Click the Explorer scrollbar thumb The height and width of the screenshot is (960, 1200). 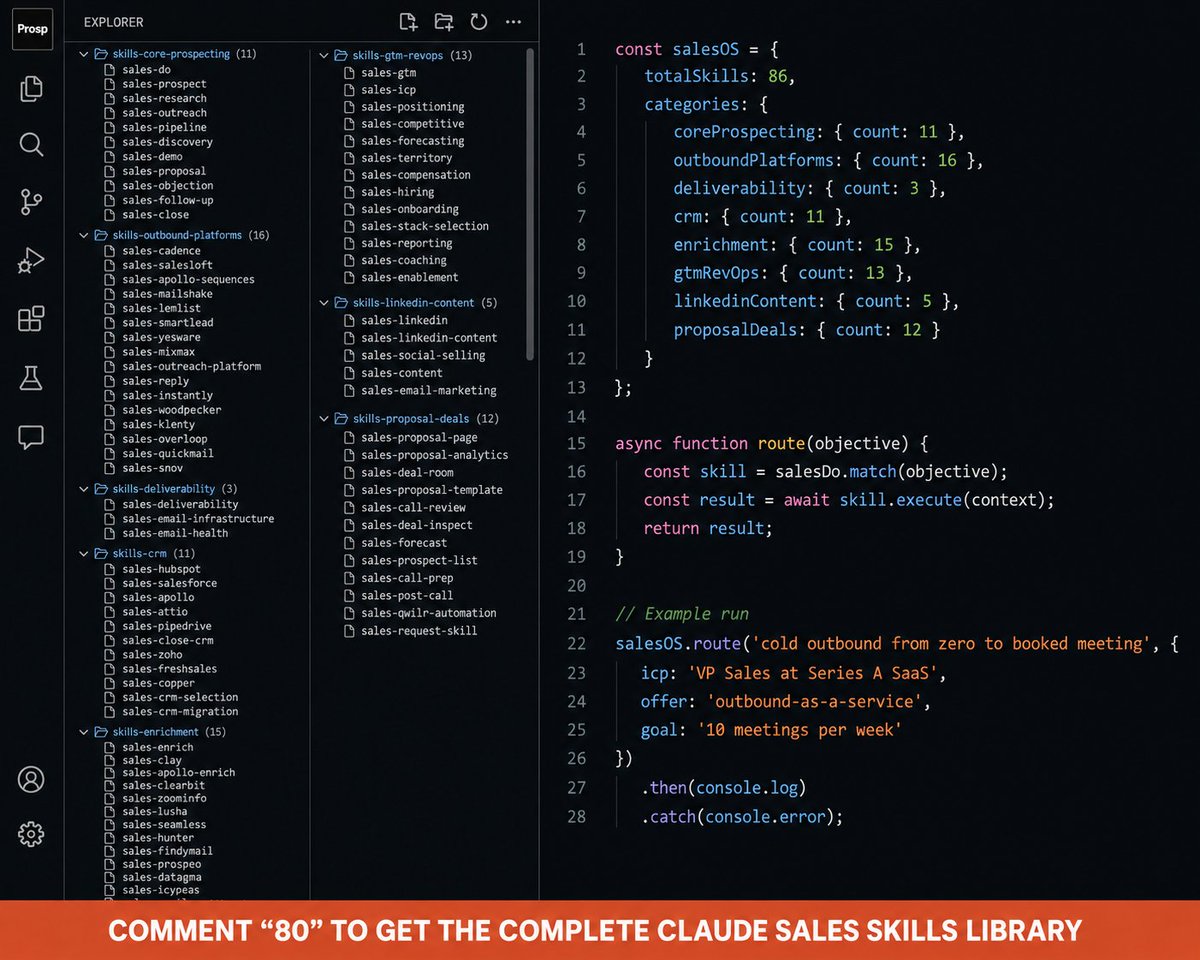(x=530, y=205)
